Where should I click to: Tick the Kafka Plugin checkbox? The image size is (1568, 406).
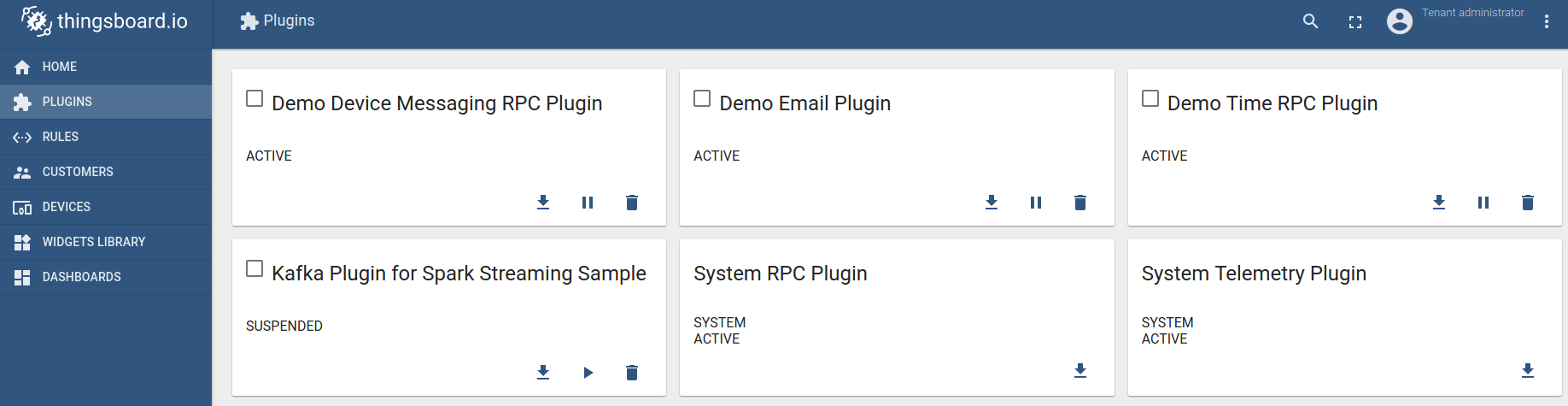[x=255, y=268]
